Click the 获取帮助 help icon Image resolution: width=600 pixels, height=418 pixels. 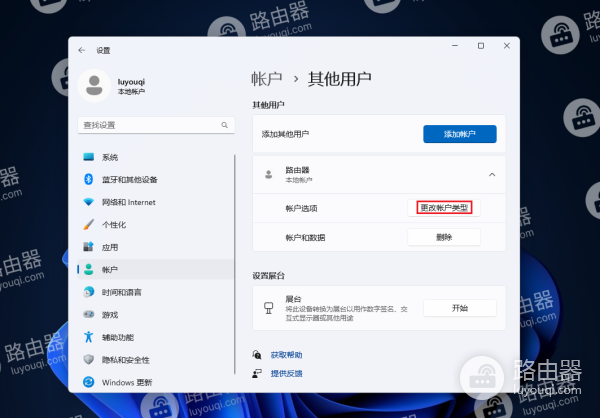(257, 355)
